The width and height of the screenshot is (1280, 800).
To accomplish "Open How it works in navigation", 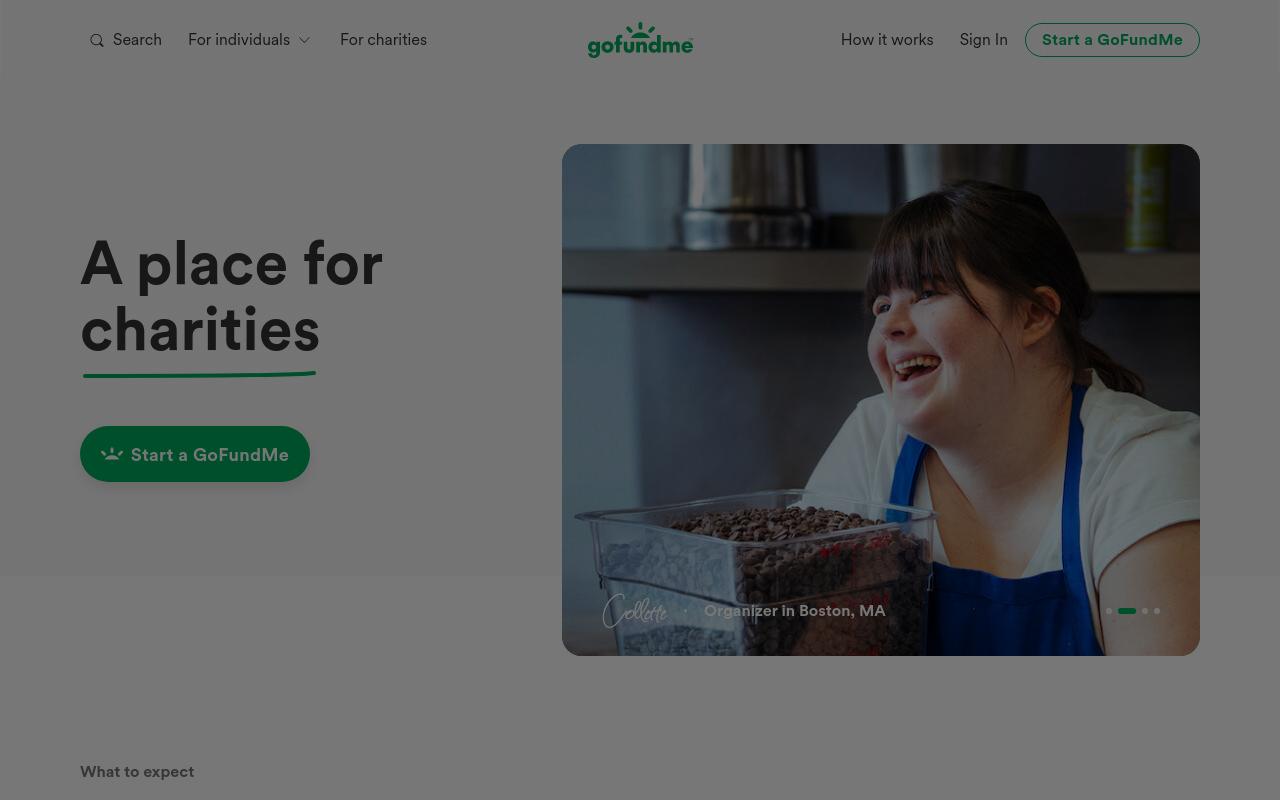I will click(887, 40).
